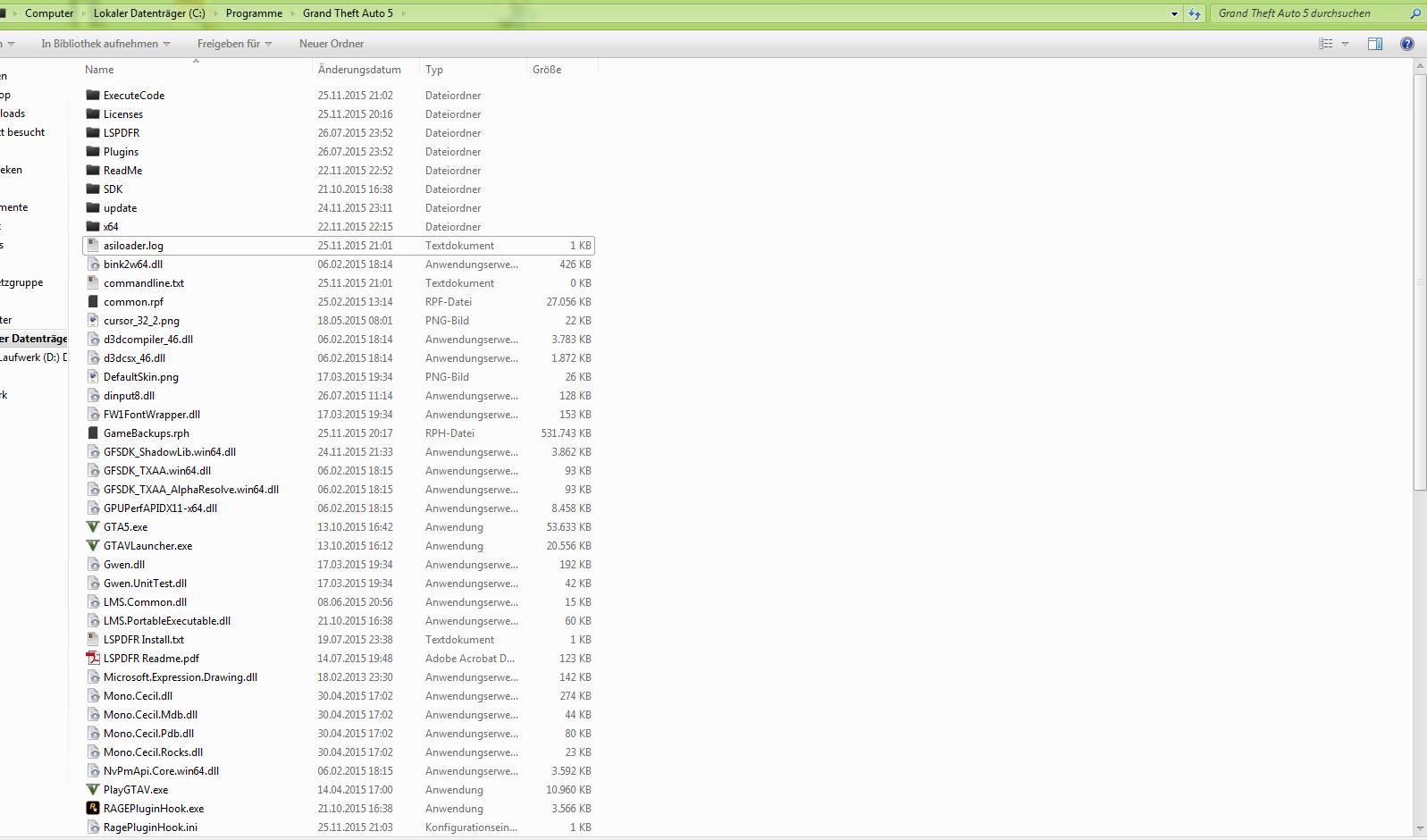Select the LSPDFR Install.txt file icon
This screenshot has width=1427, height=840.
pos(93,639)
